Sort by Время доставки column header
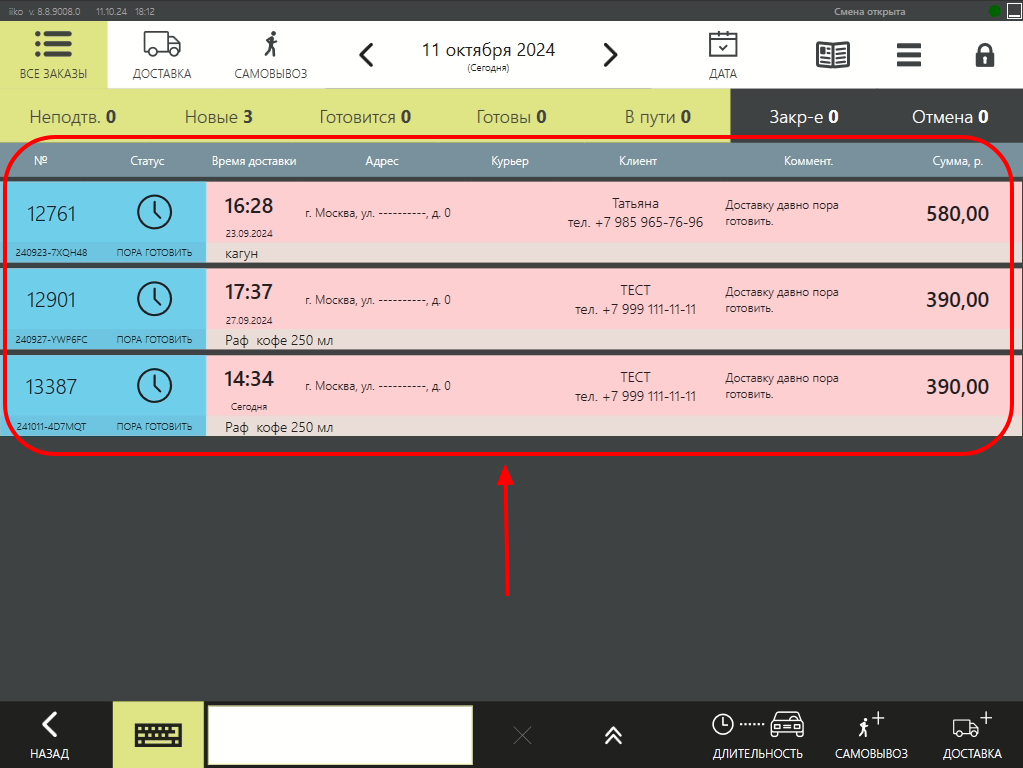This screenshot has width=1023, height=768. pos(254,161)
